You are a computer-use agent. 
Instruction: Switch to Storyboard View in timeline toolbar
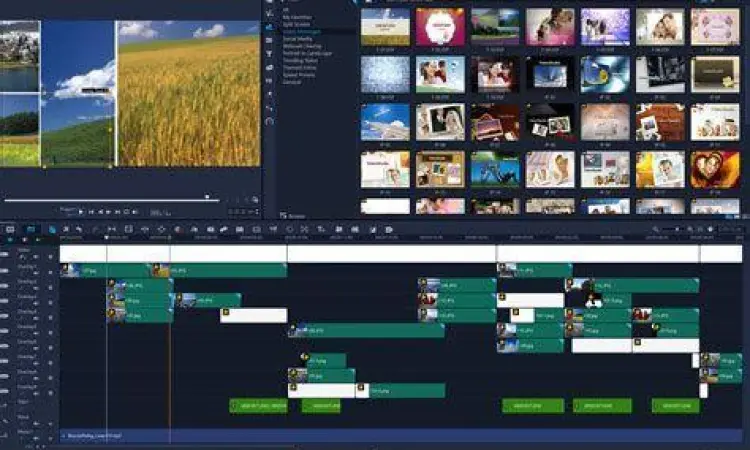10,230
